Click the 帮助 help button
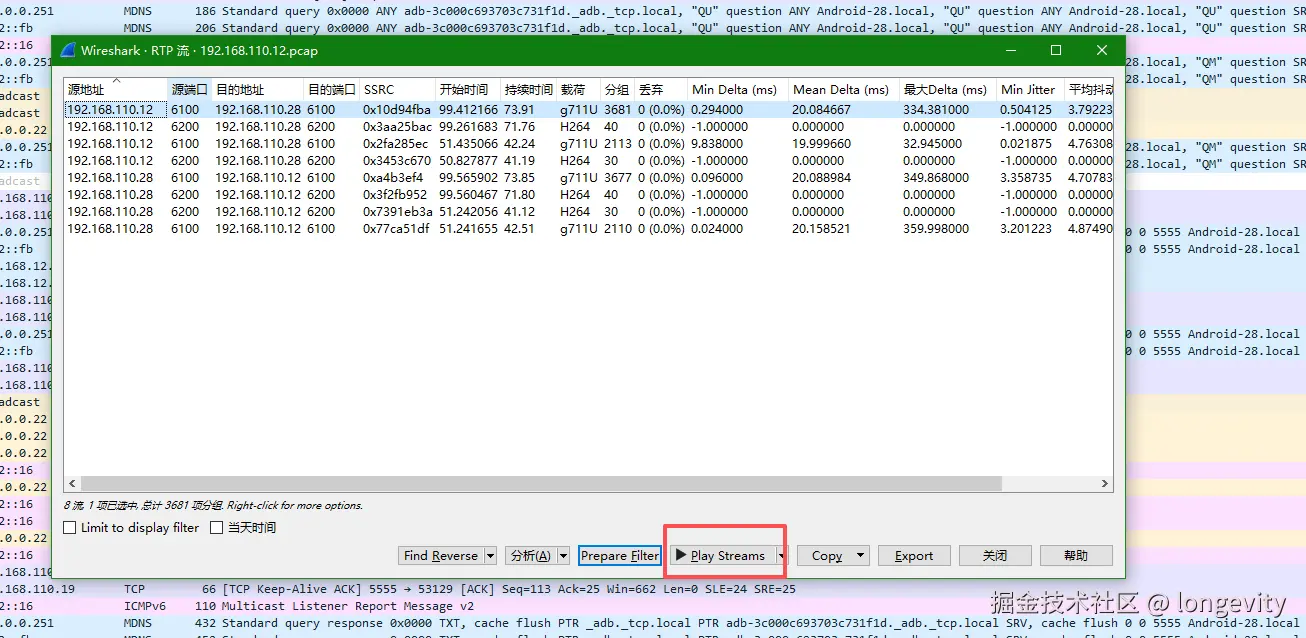The width and height of the screenshot is (1306, 638). tap(1076, 556)
